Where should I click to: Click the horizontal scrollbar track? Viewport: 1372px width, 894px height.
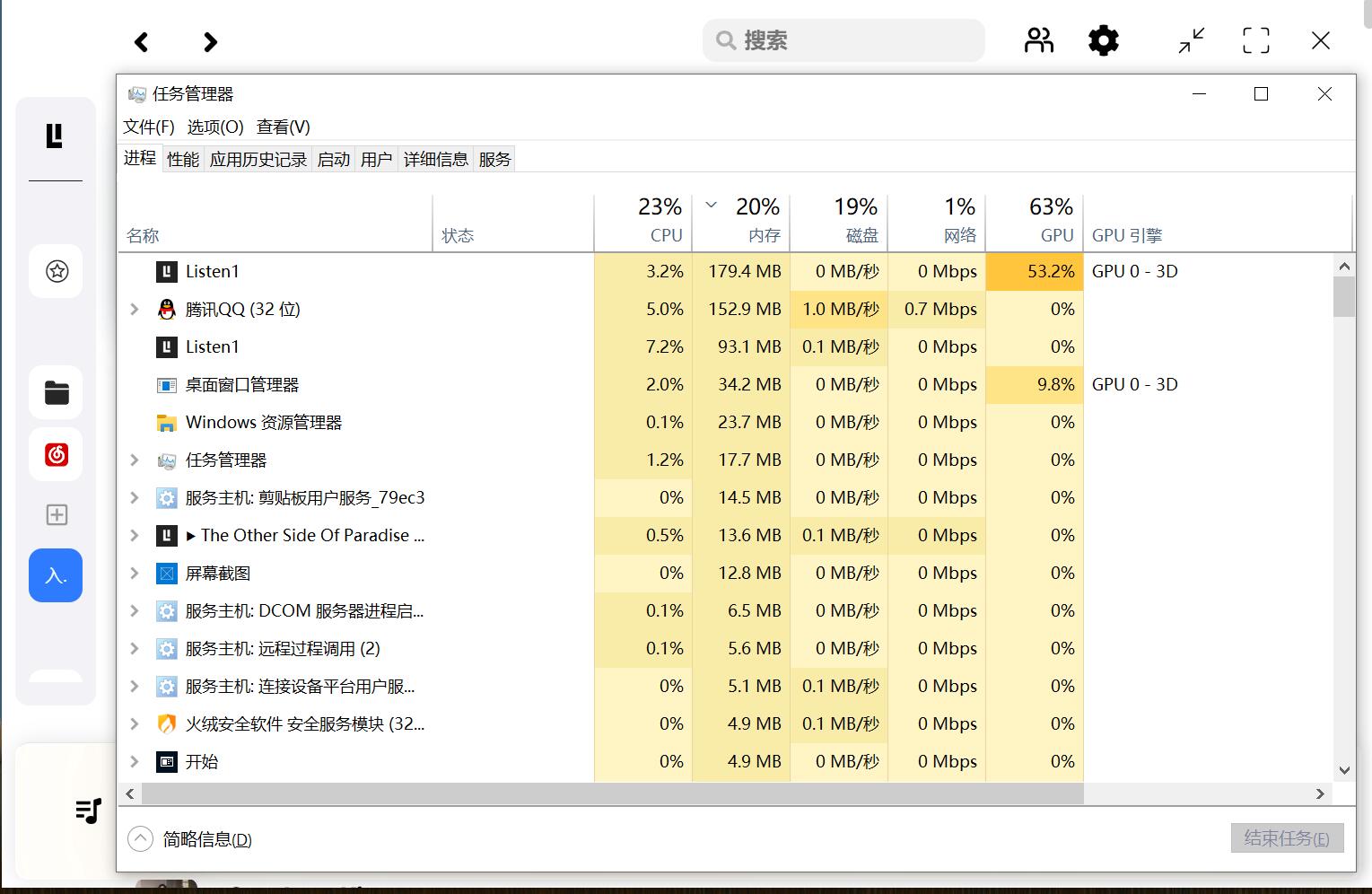[1201, 794]
